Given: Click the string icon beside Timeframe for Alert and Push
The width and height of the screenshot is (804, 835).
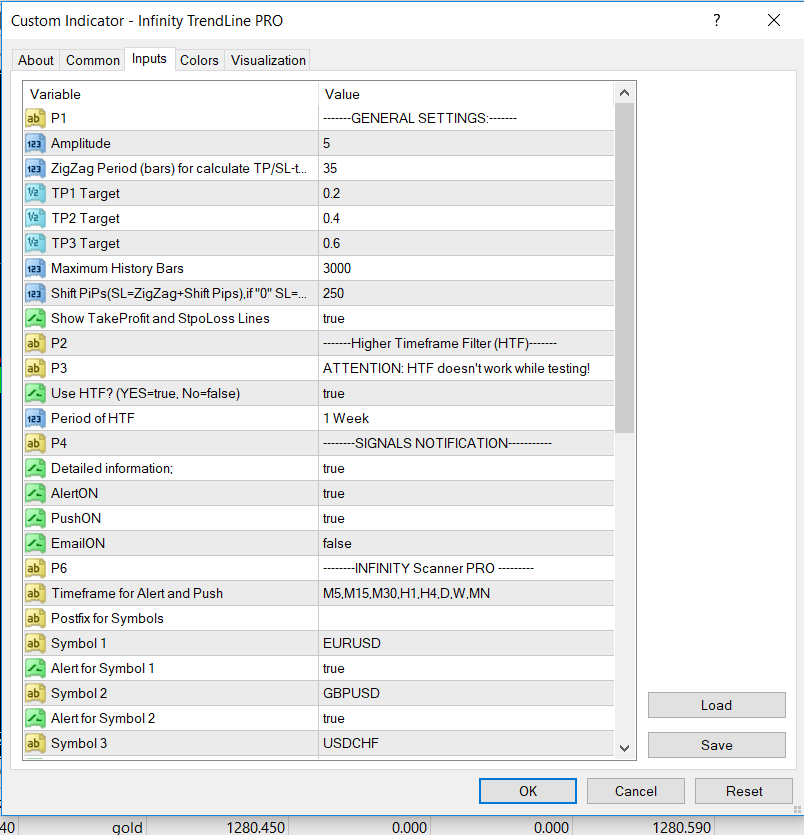Looking at the screenshot, I should point(35,594).
